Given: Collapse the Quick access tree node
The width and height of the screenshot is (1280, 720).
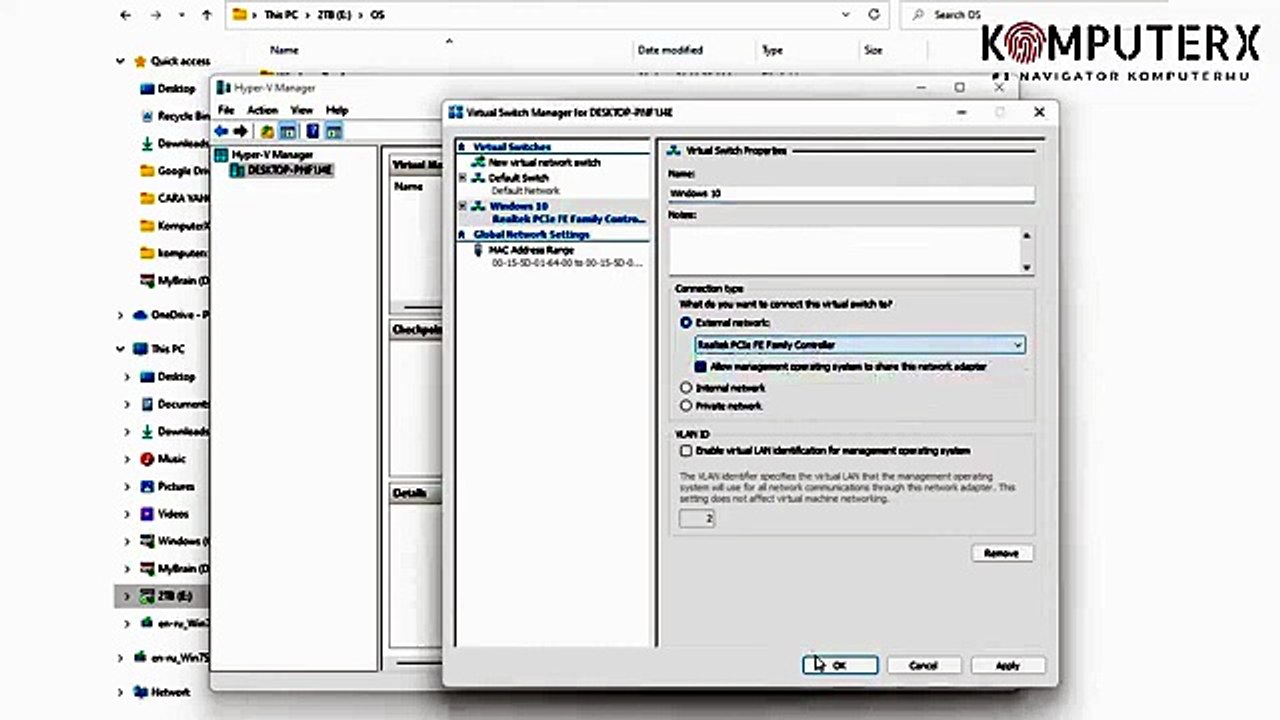Looking at the screenshot, I should click(121, 61).
